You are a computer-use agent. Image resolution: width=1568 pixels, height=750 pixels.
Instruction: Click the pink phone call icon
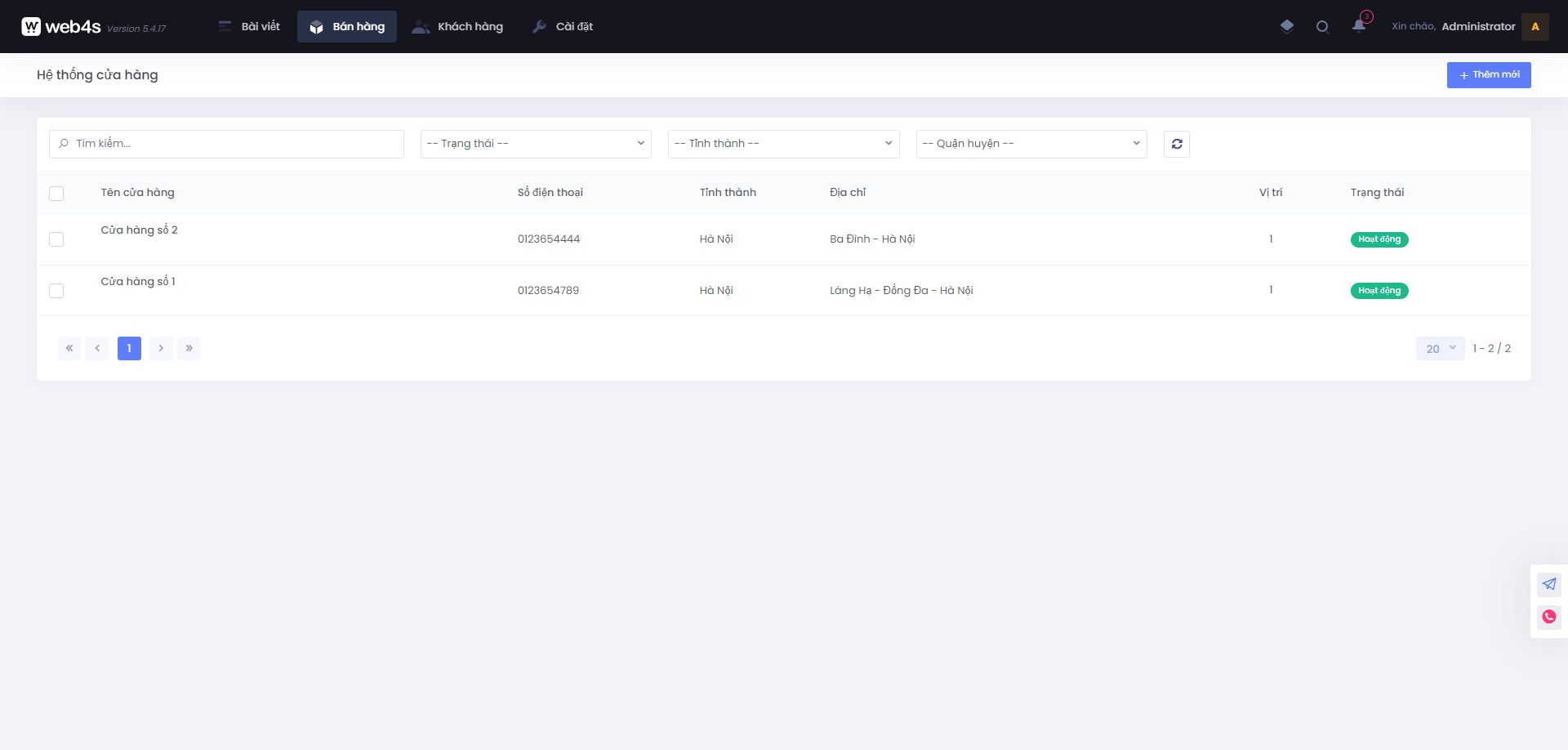[1548, 617]
